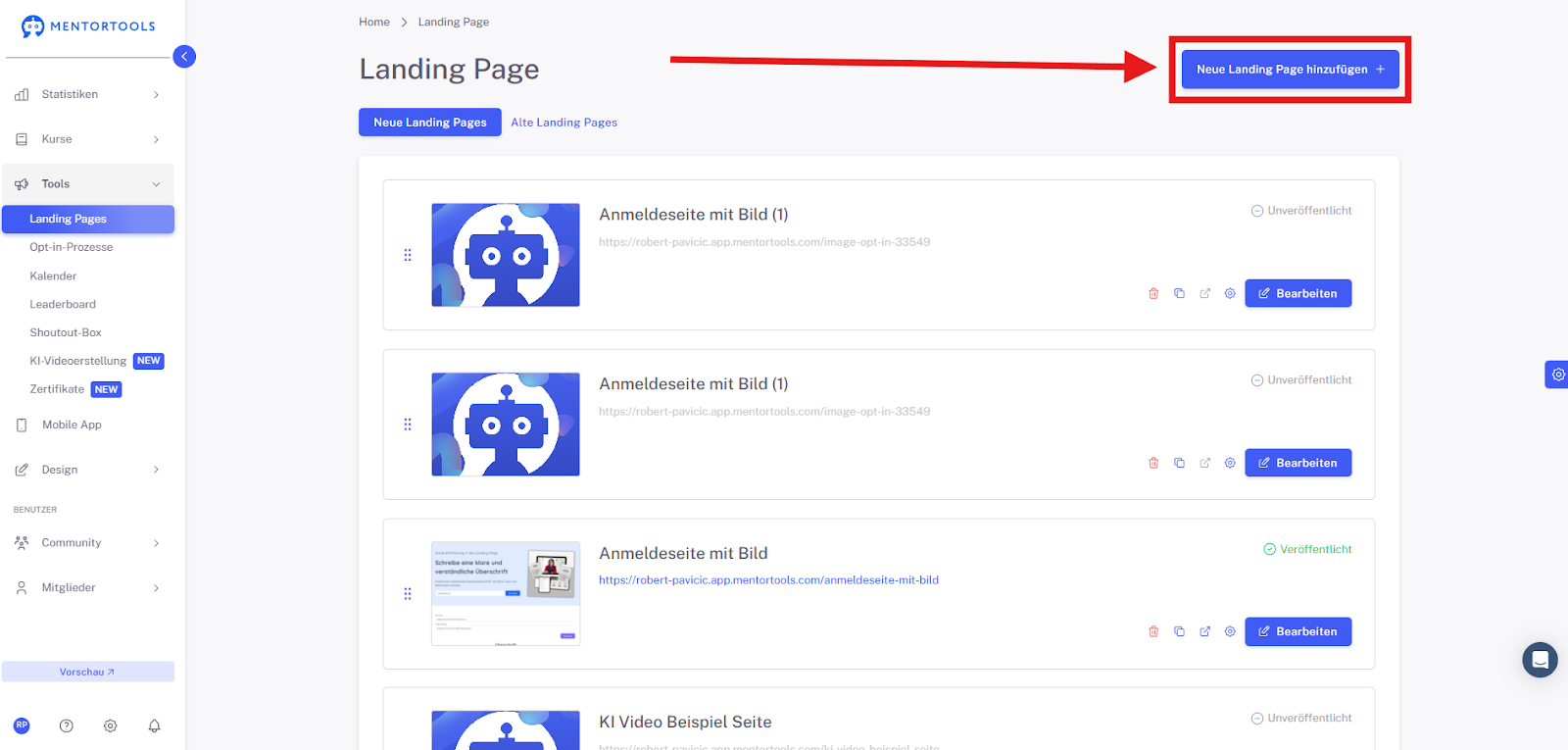Screen dimensions: 1568x750
Task: Open the anmeldeseite-mit-bild URL link
Action: pos(769,580)
